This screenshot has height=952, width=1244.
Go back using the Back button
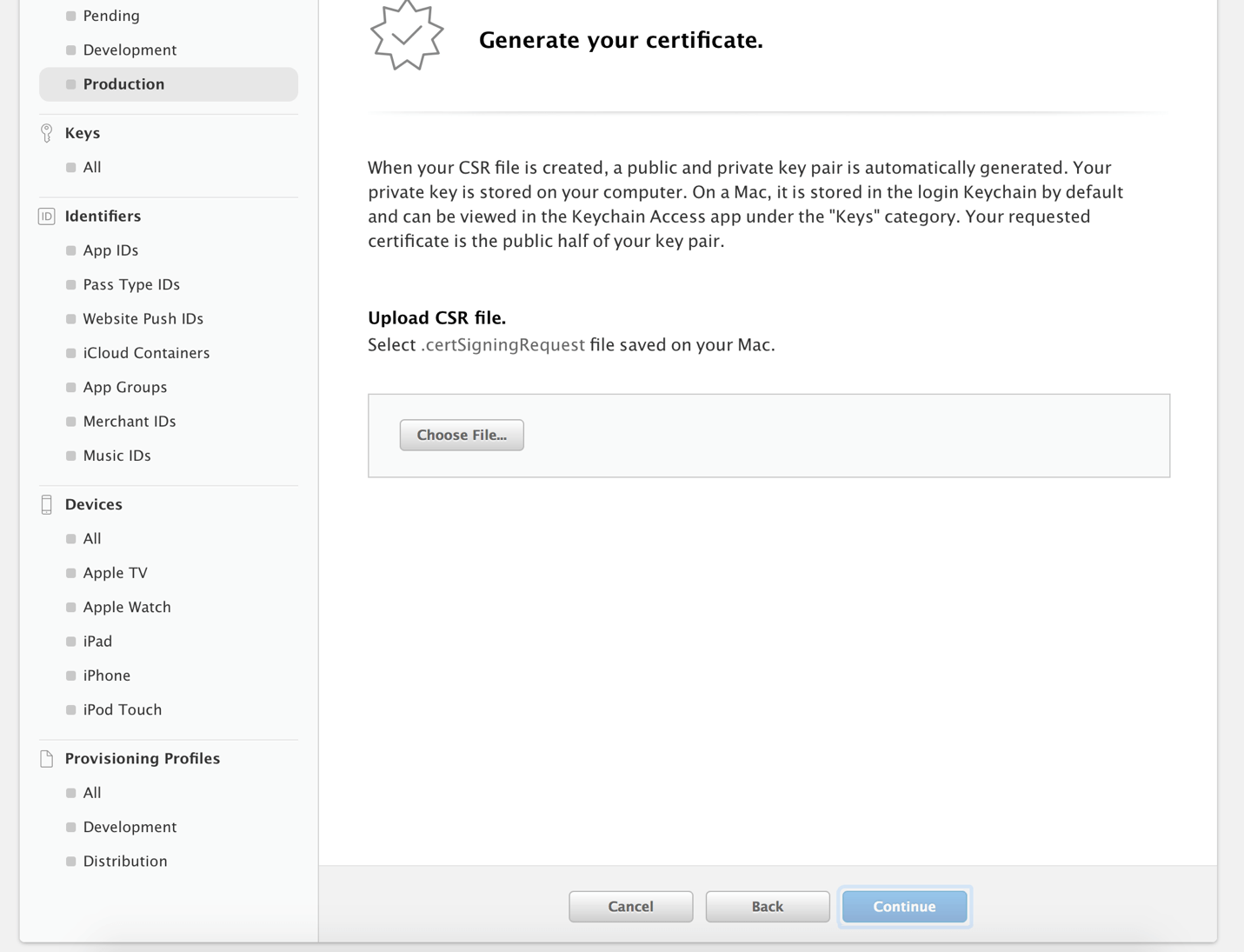[767, 906]
